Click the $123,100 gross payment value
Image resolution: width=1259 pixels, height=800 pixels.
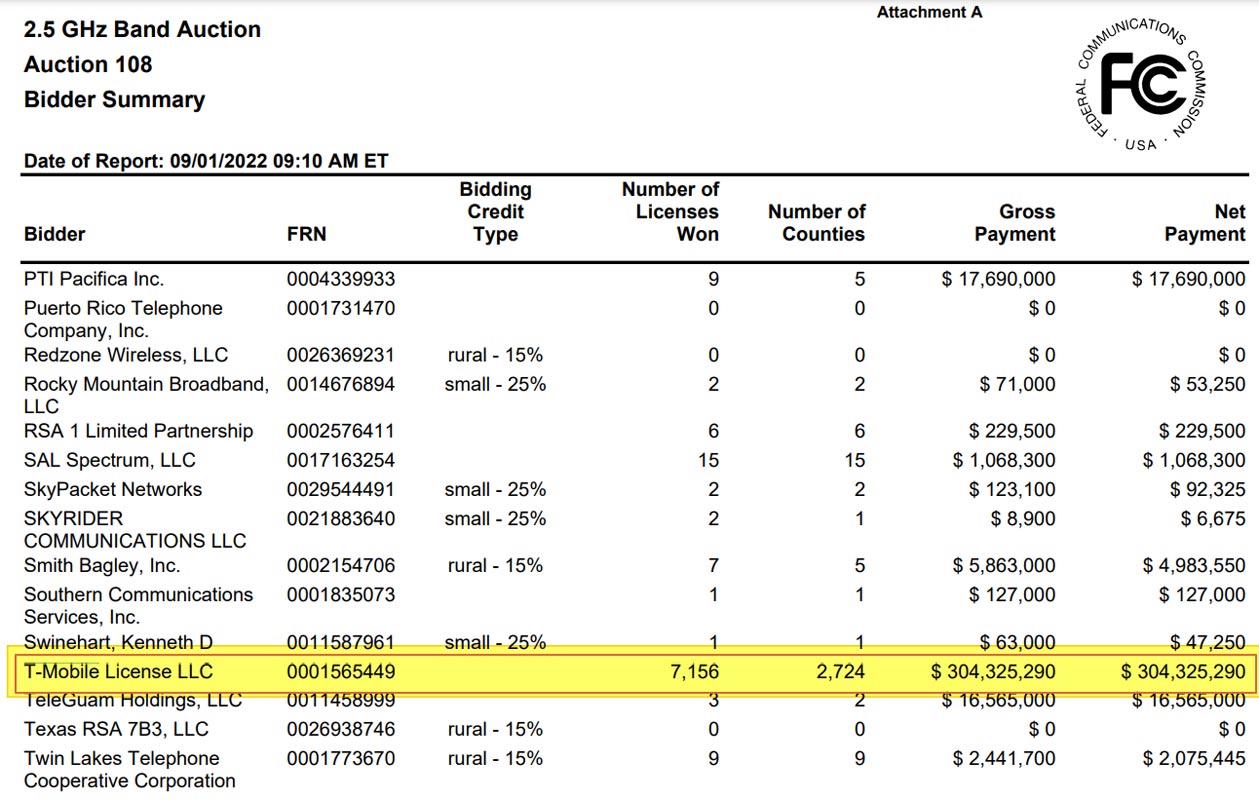pyautogui.click(x=1012, y=489)
